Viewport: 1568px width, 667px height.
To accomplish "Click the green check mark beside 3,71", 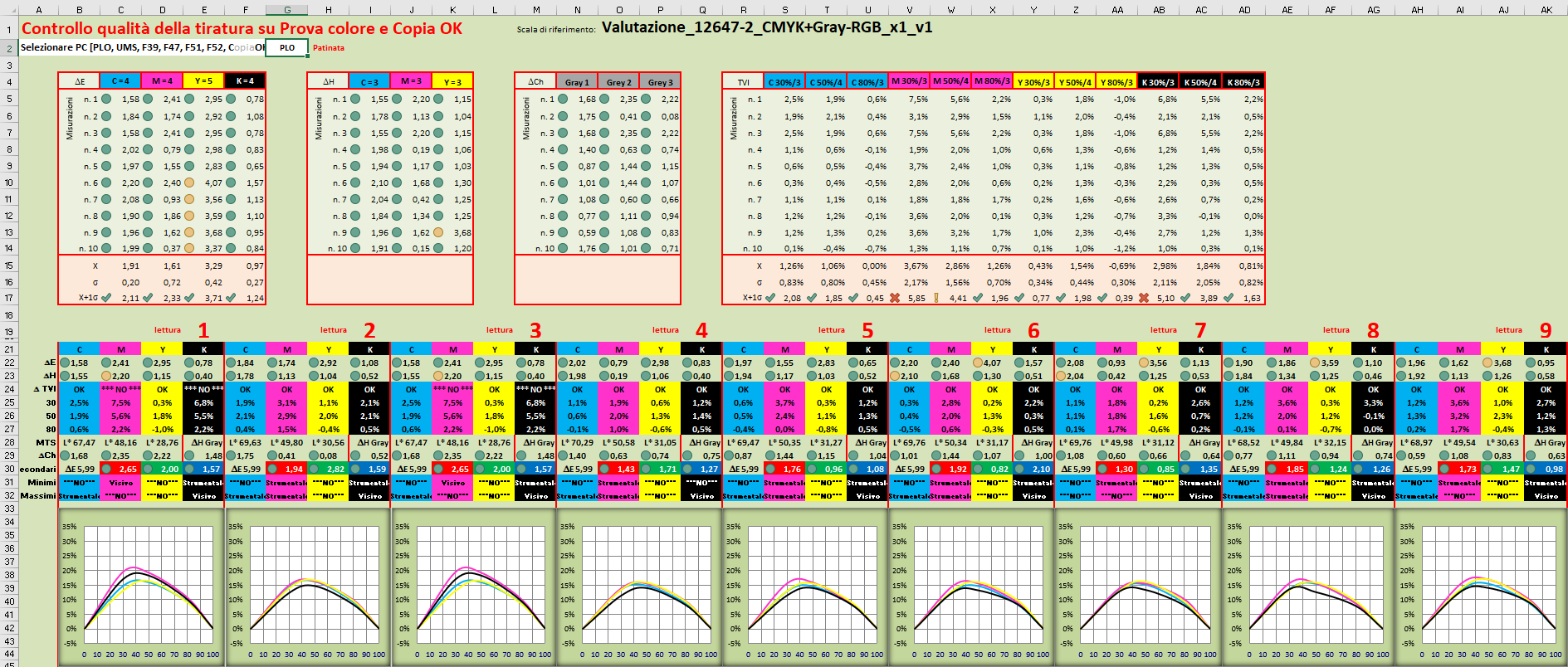I will (189, 298).
